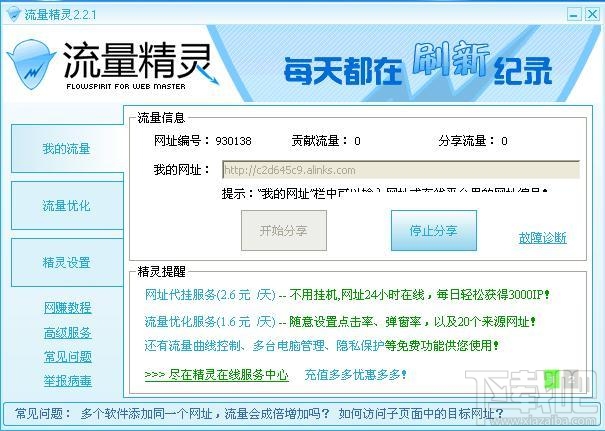Click the 流量精灵 shield logo in banner
This screenshot has width=605, height=431.
[x=32, y=64]
